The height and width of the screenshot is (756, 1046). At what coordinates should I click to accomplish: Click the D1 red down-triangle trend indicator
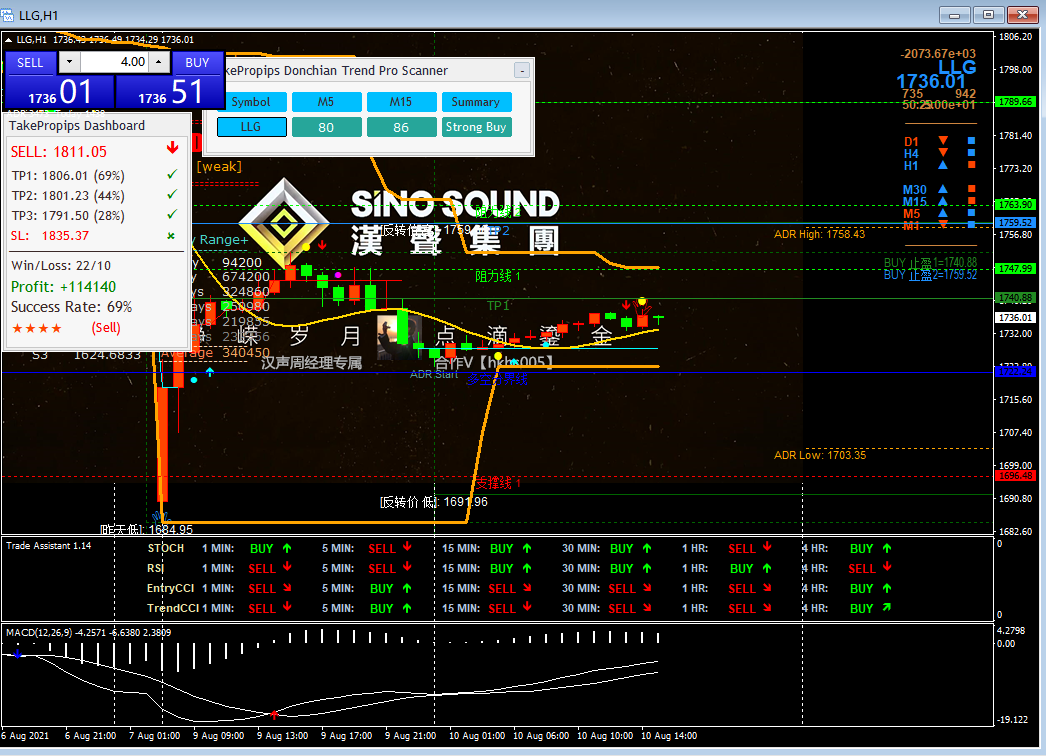(943, 141)
